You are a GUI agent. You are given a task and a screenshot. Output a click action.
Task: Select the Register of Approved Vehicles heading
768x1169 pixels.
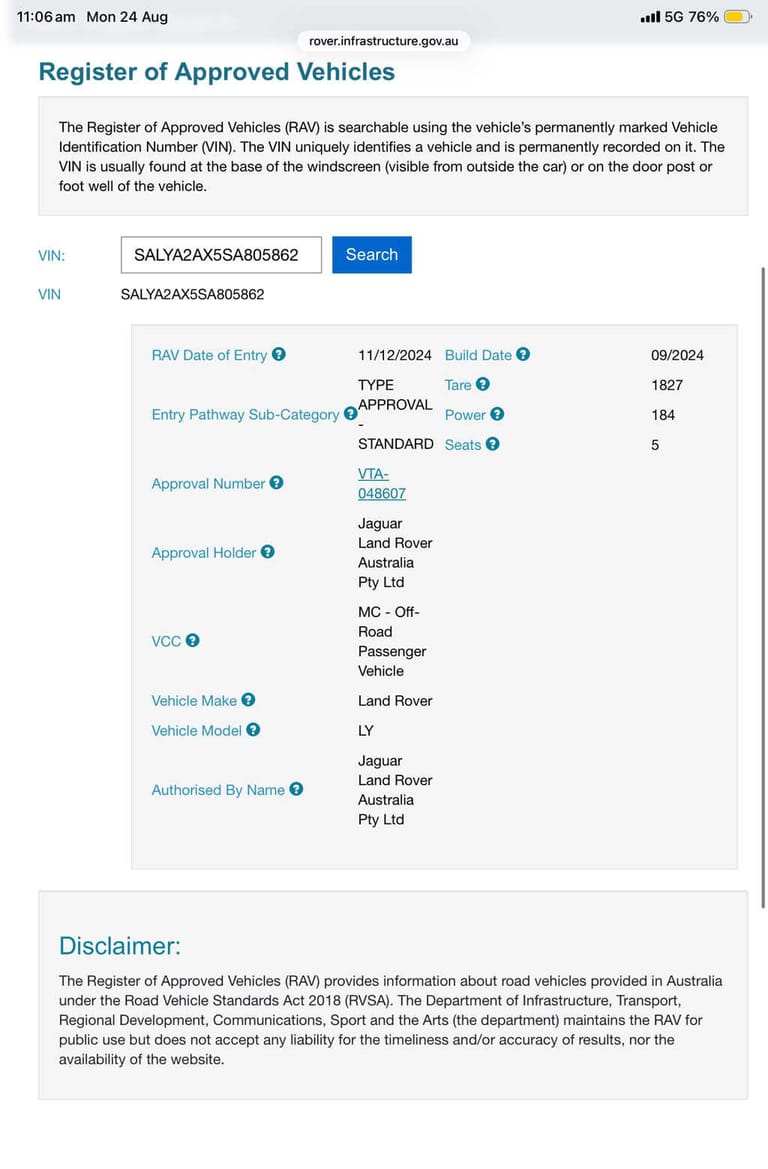pyautogui.click(x=217, y=72)
